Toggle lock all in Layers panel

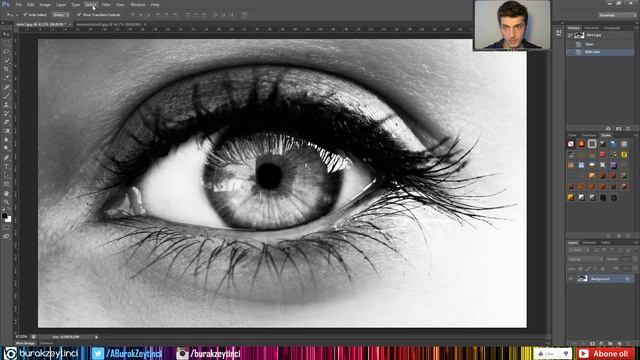coord(602,269)
